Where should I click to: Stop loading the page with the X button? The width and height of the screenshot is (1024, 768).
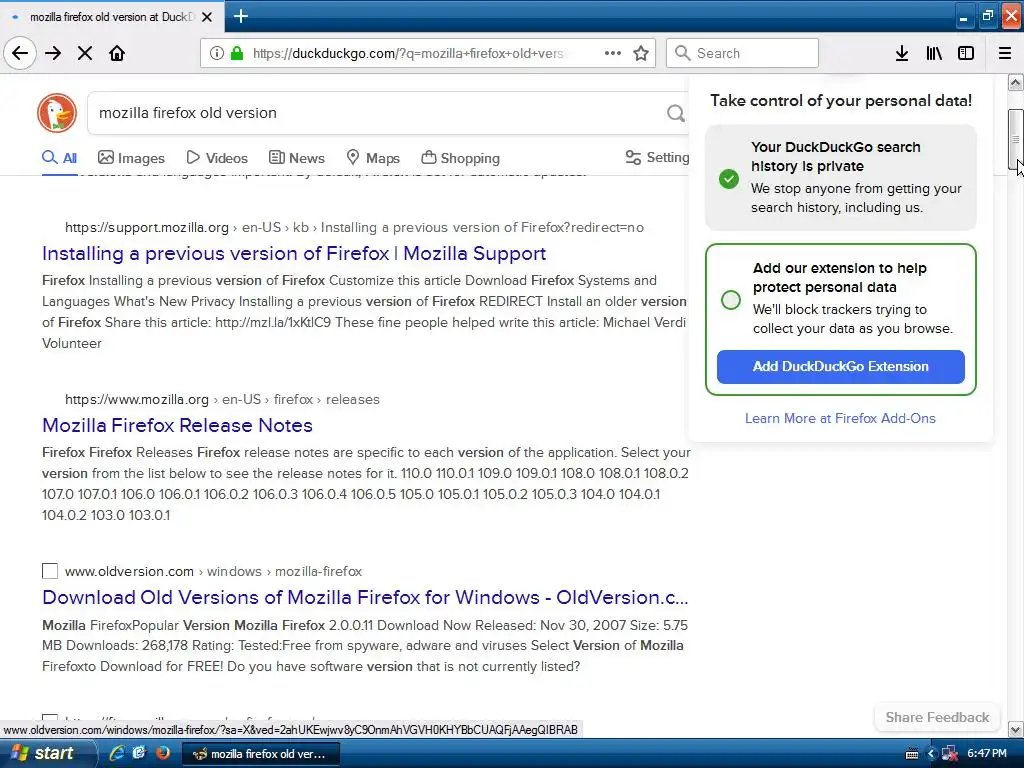[85, 53]
